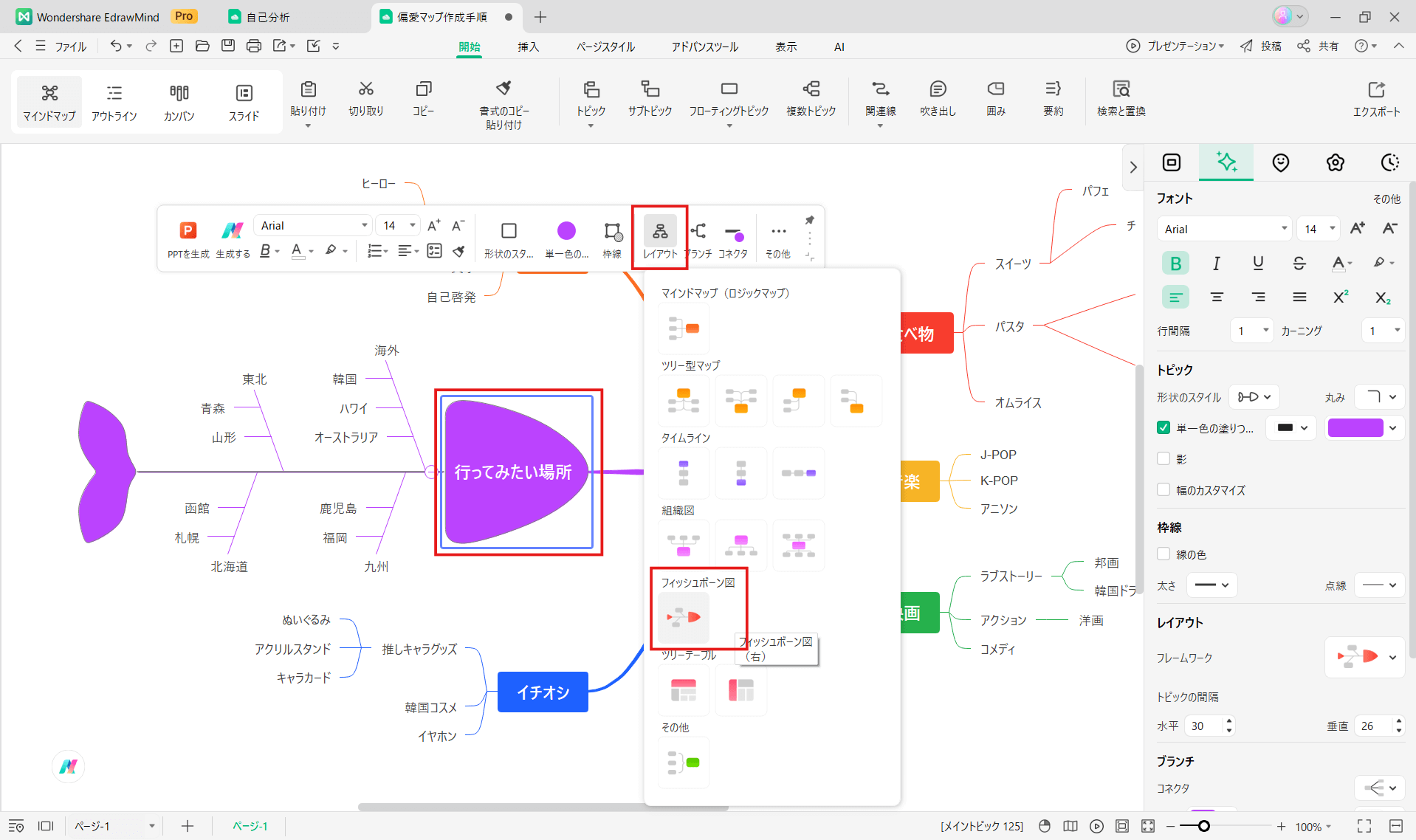
Task: Click the zoom slider handle in status bar
Action: tap(1204, 826)
